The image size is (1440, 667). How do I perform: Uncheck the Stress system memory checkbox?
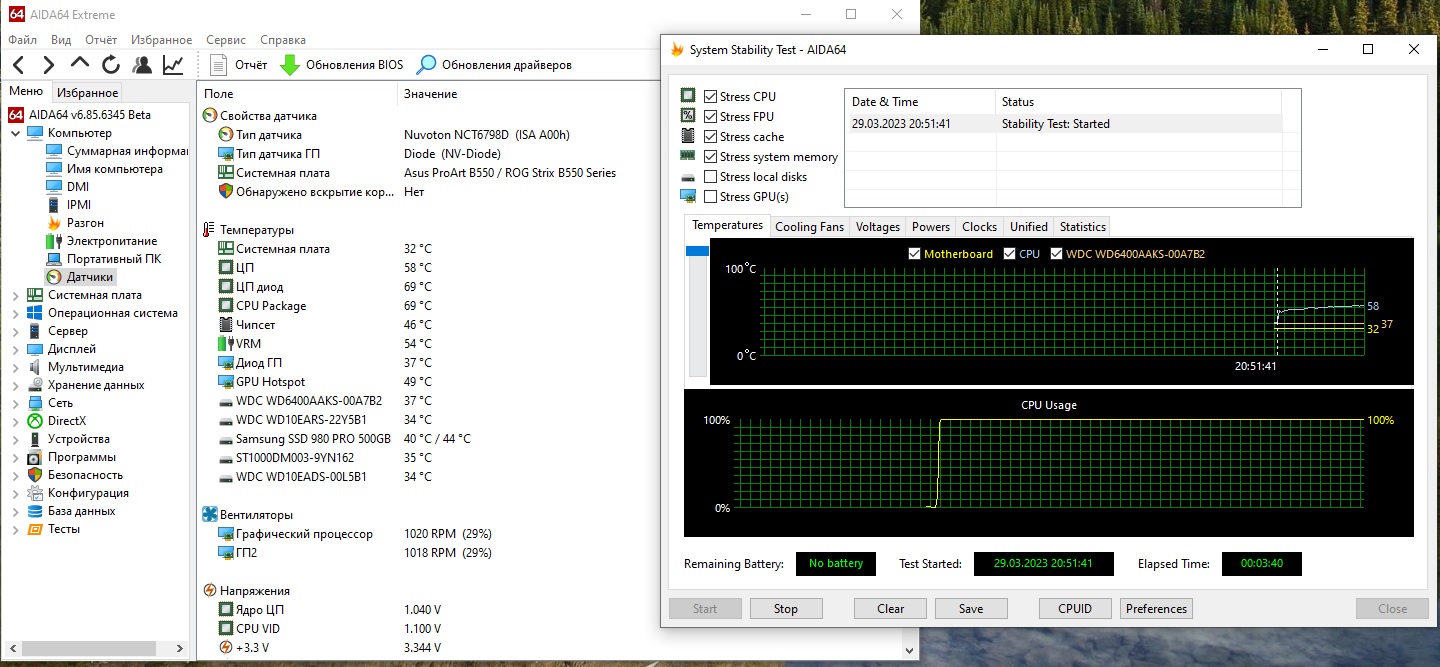710,157
